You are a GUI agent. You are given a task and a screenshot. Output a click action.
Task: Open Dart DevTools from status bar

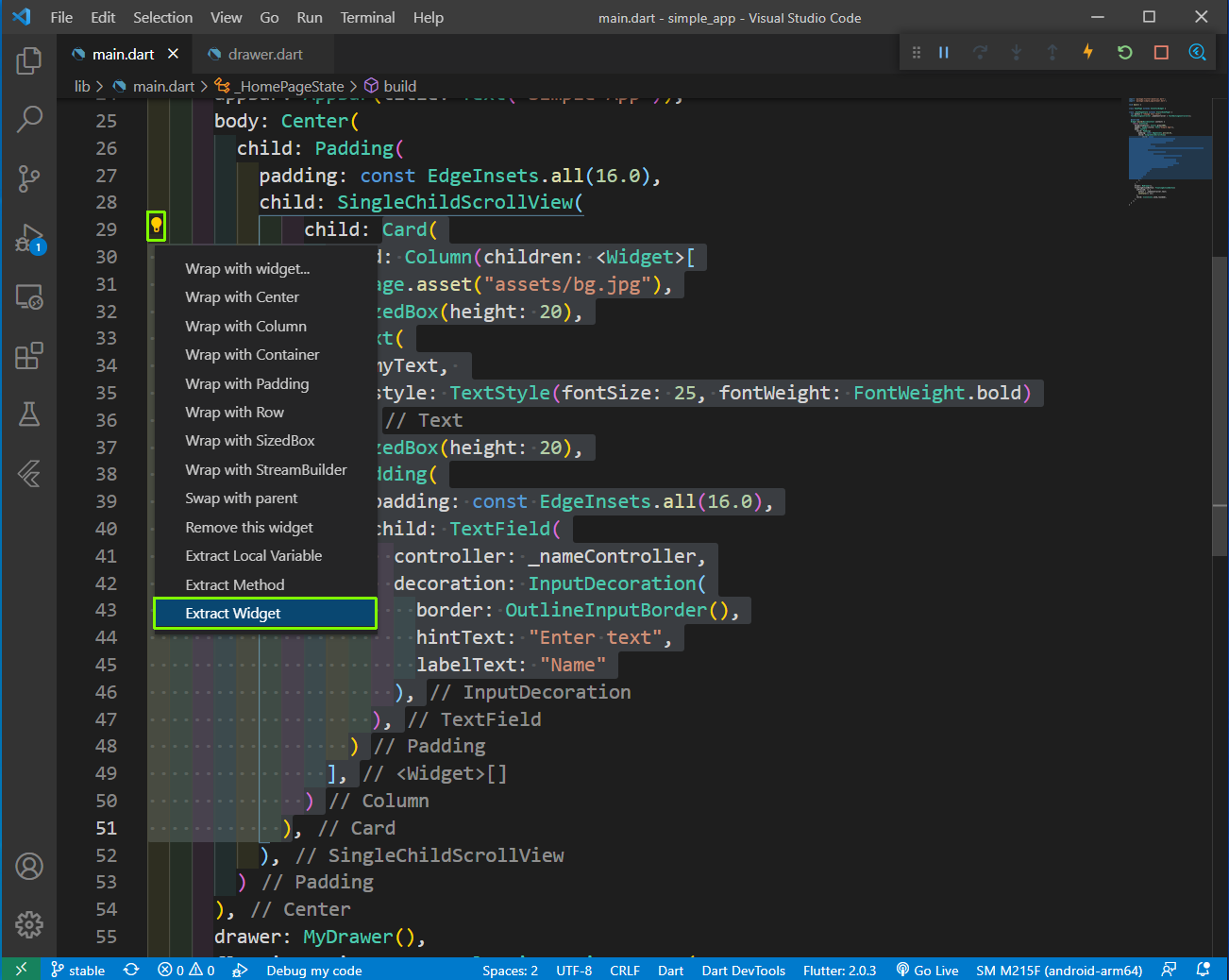[743, 971]
